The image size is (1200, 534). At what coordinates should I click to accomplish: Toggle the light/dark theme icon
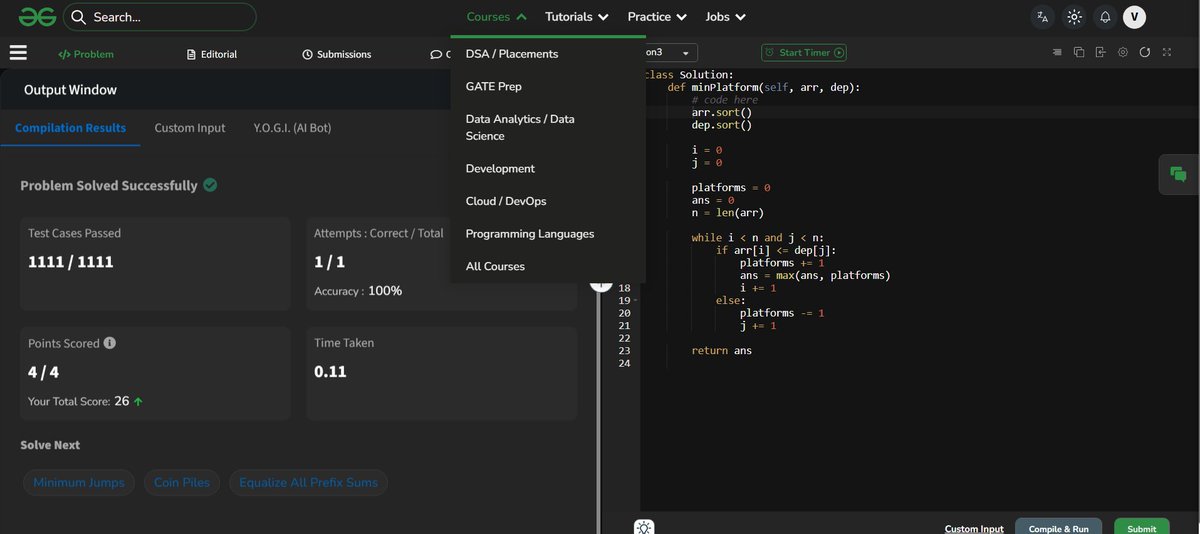click(1074, 17)
